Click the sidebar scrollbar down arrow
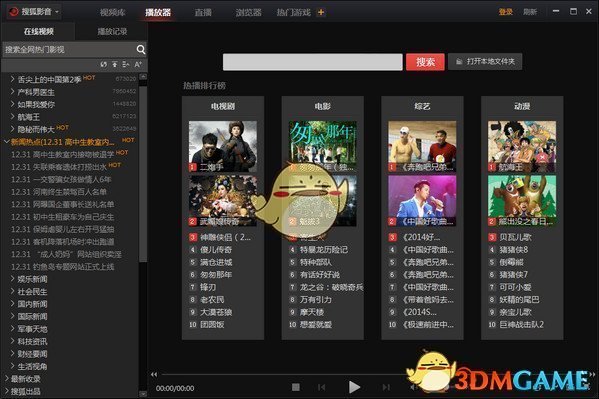The height and width of the screenshot is (399, 599). 143,393
